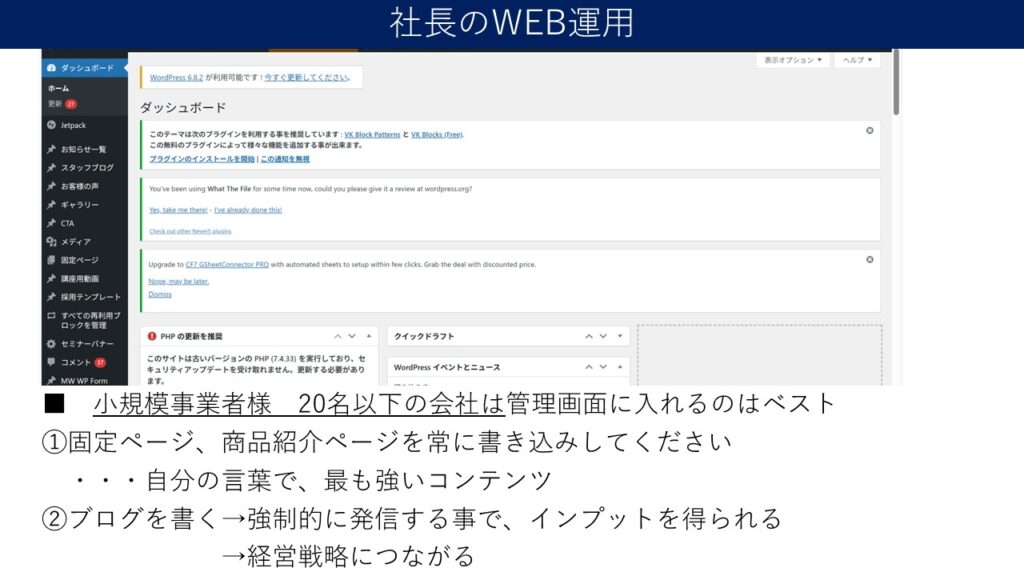The height and width of the screenshot is (576, 1024).
Task: Click the ダッシュボード gauge icon in sidebar
Action: pos(51,68)
